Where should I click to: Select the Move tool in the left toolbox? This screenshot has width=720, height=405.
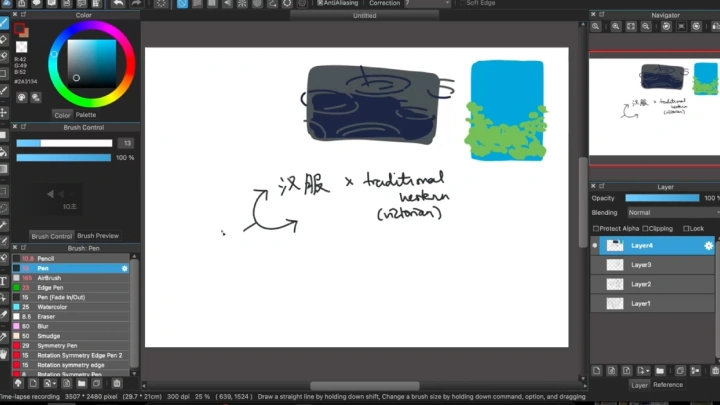tap(4, 112)
